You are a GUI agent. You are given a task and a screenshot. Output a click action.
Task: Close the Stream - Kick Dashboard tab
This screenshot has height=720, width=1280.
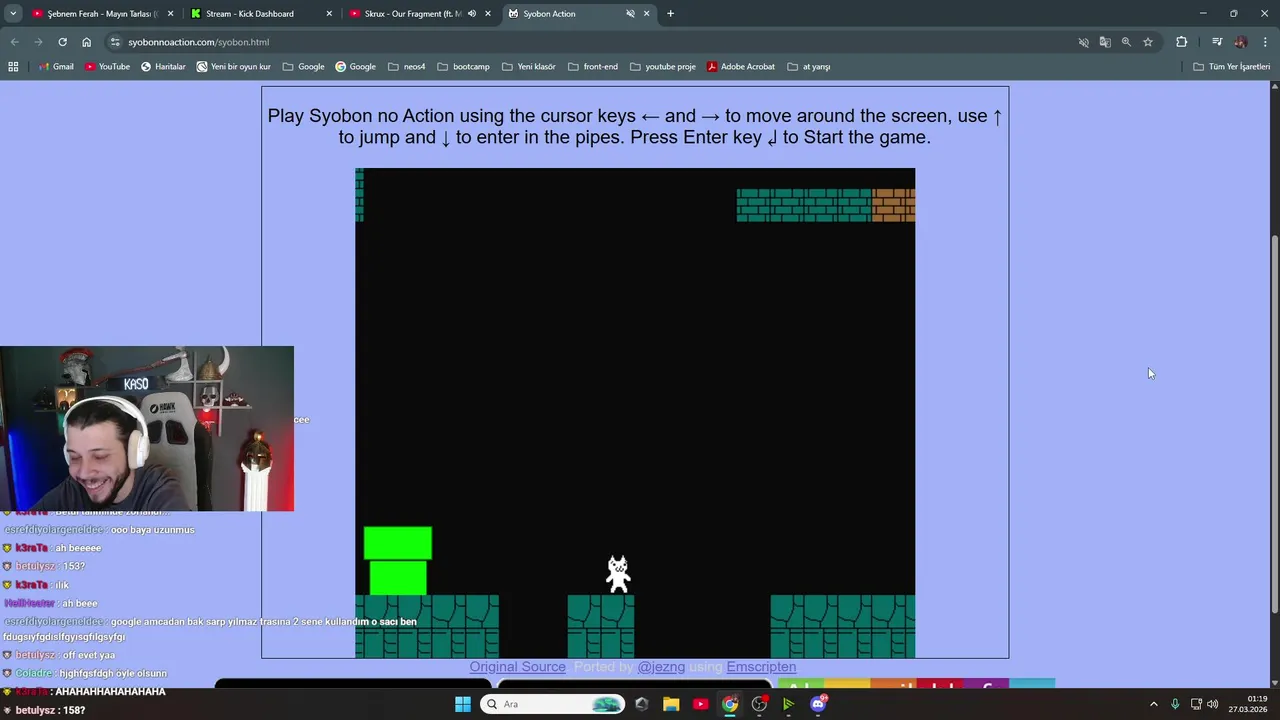pyautogui.click(x=329, y=14)
